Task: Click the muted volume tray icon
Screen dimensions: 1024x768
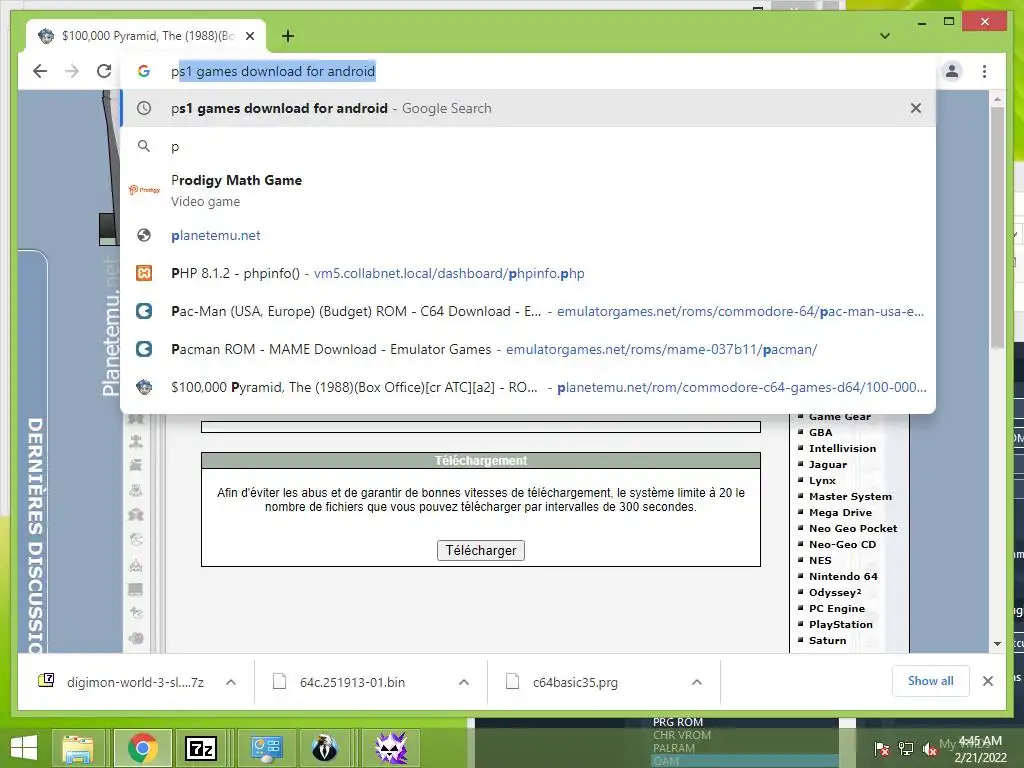Action: click(929, 749)
